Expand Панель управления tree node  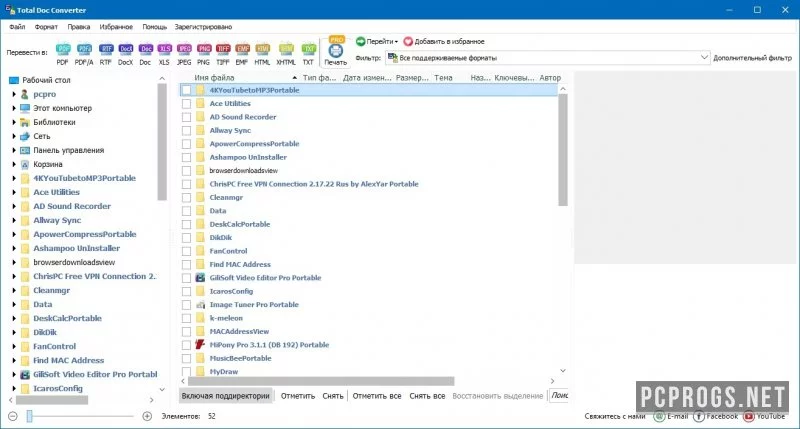click(x=14, y=150)
